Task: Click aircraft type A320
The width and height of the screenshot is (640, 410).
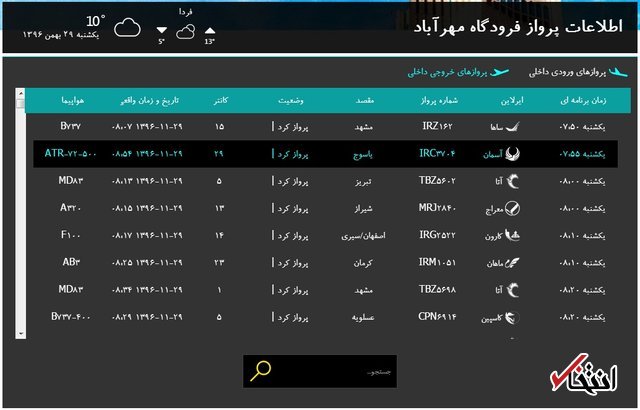Action: tap(70, 208)
